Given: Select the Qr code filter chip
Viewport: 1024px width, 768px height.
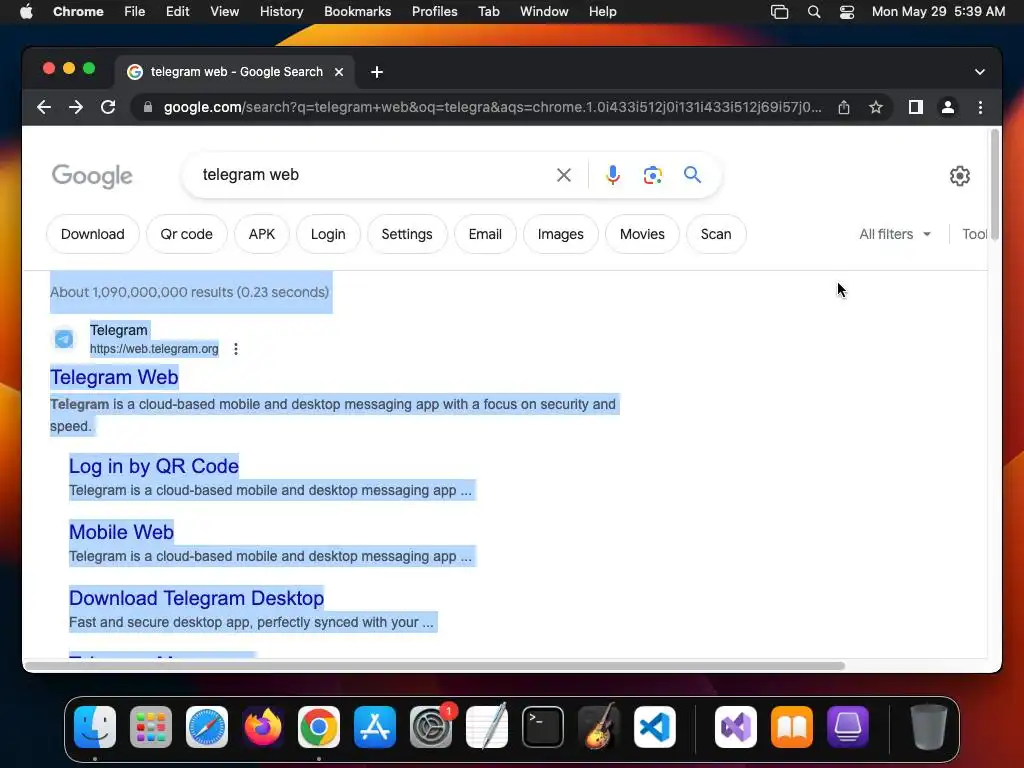Looking at the screenshot, I should click(x=187, y=234).
